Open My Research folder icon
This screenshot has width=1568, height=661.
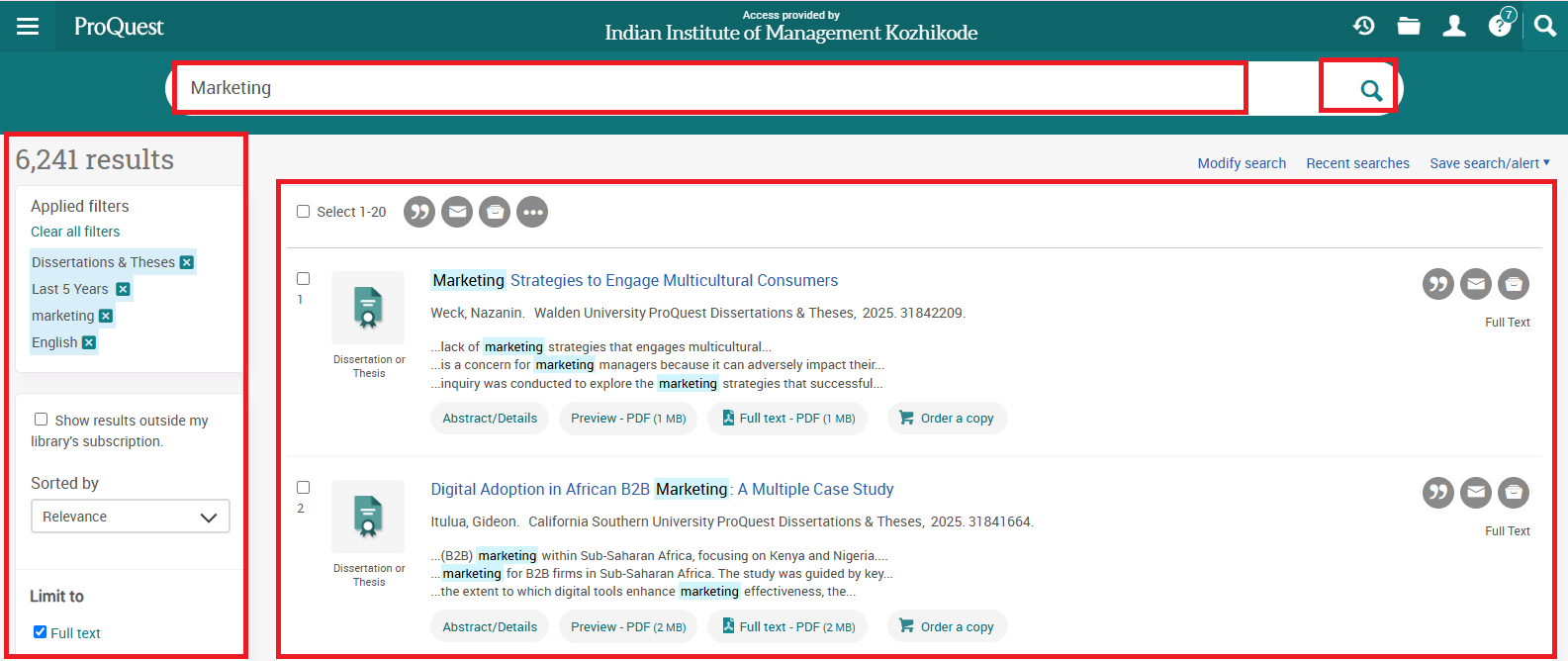click(1409, 26)
